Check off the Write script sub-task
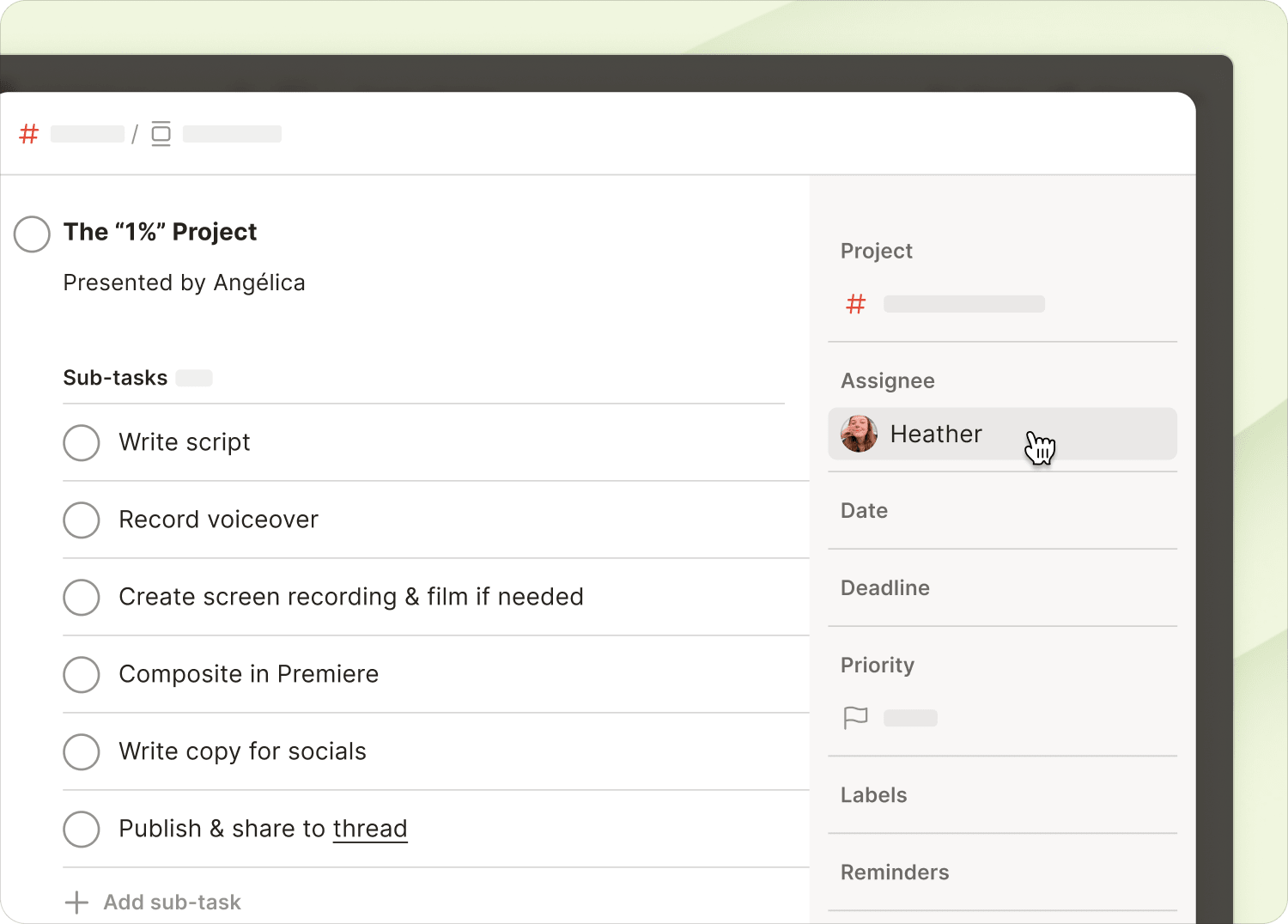 [82, 442]
